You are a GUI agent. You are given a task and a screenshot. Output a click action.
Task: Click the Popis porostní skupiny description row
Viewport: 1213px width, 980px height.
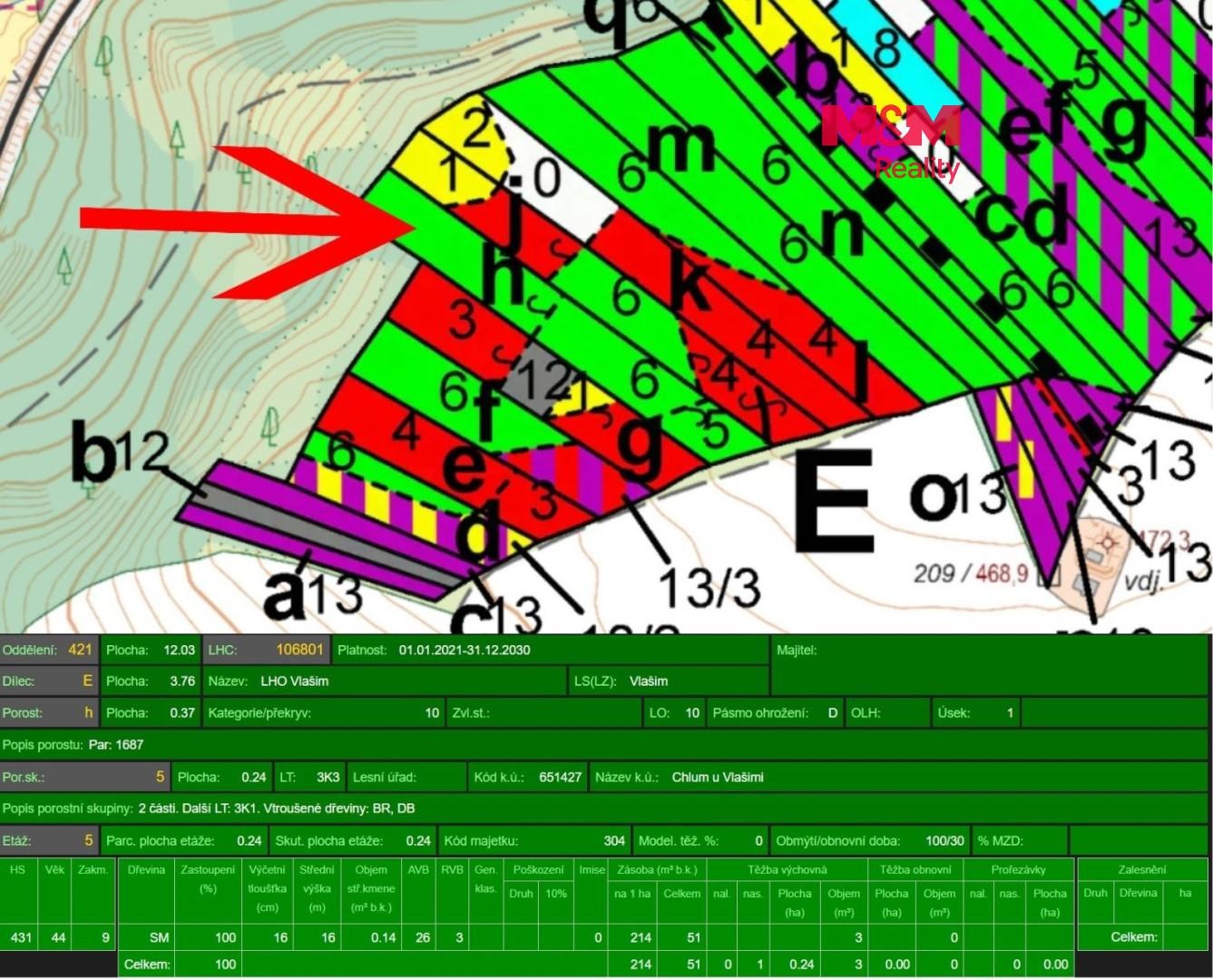[x=603, y=808]
